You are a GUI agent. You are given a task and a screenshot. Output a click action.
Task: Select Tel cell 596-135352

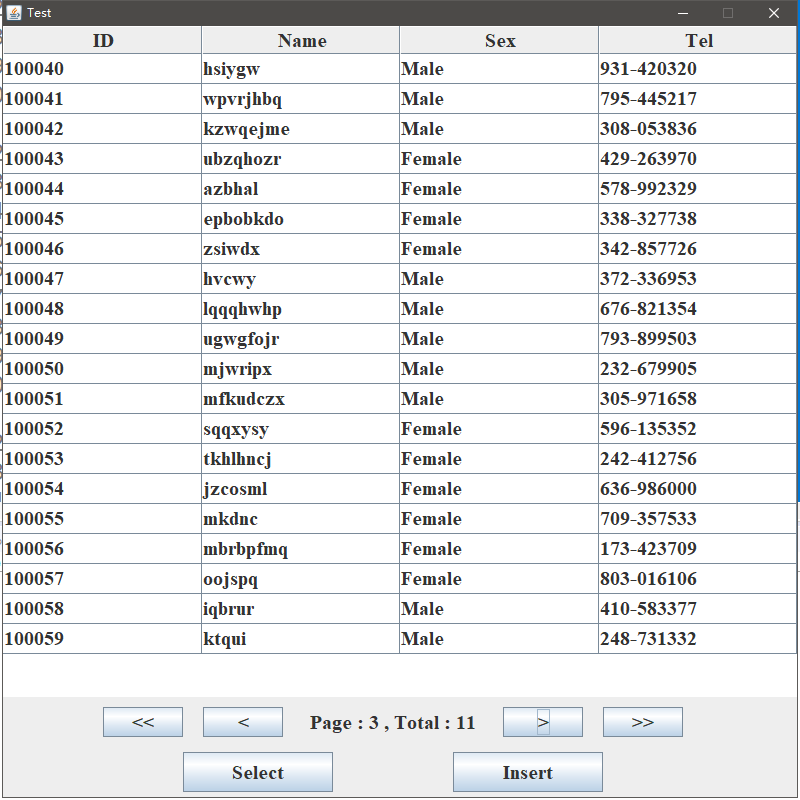tap(697, 429)
